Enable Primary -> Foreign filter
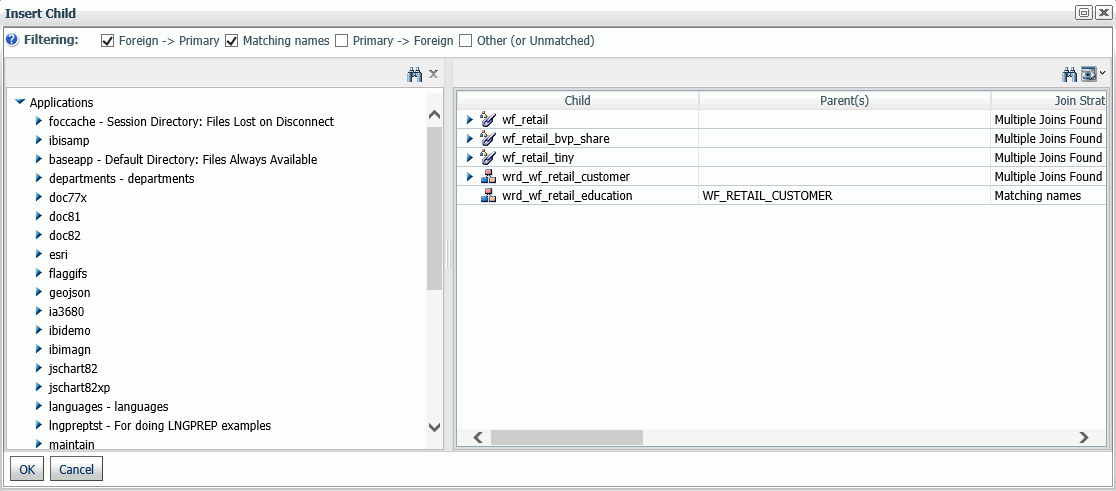Viewport: 1116px width, 491px height. tap(342, 41)
